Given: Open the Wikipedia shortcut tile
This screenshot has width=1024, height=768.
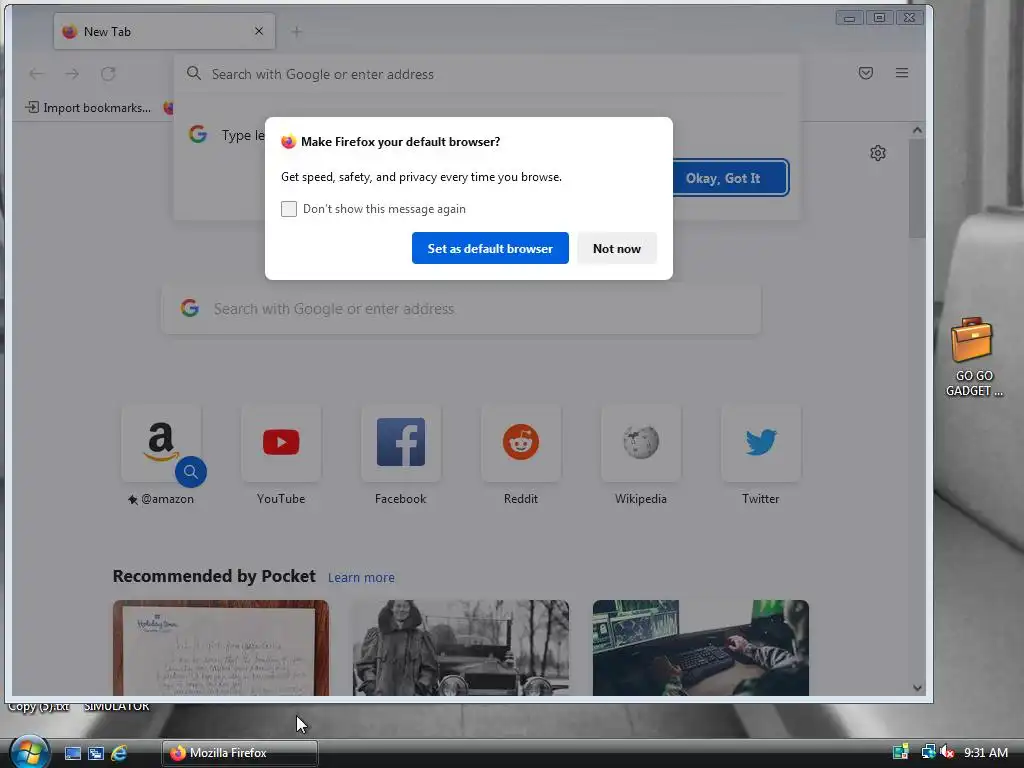Looking at the screenshot, I should click(641, 442).
